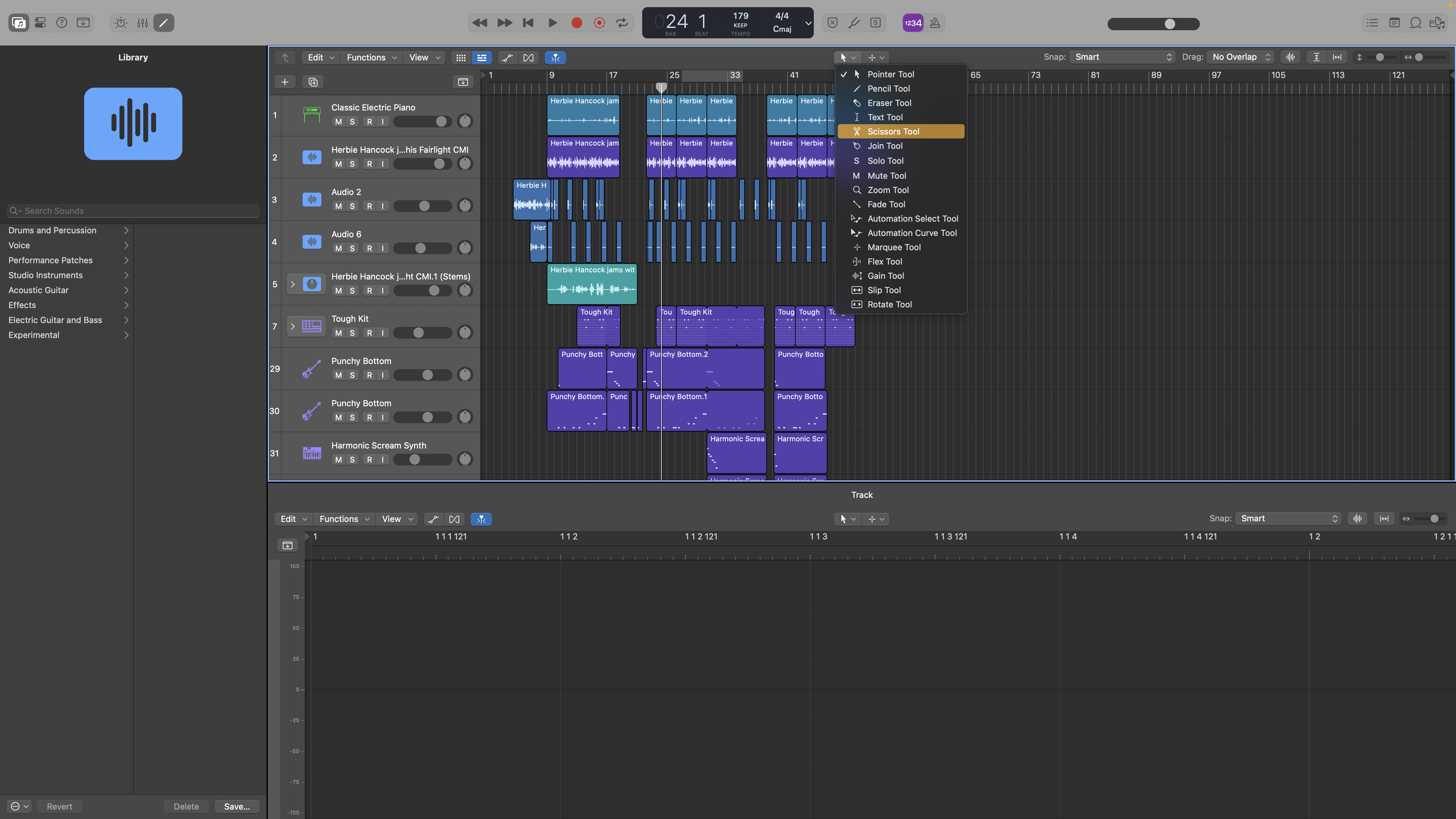This screenshot has height=819, width=1456.
Task: Toggle the metronome click icon
Action: (x=935, y=23)
